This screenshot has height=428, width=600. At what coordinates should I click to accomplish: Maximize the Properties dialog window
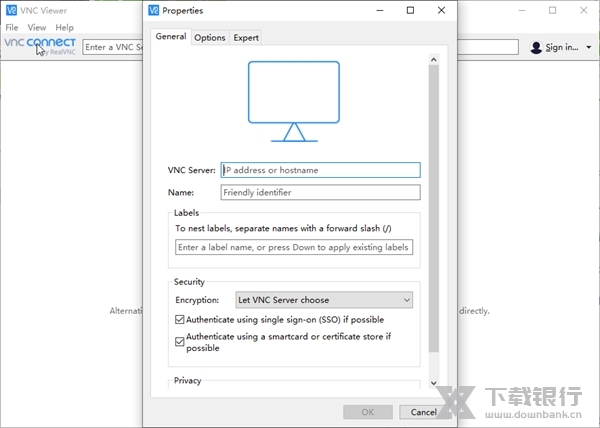[410, 11]
